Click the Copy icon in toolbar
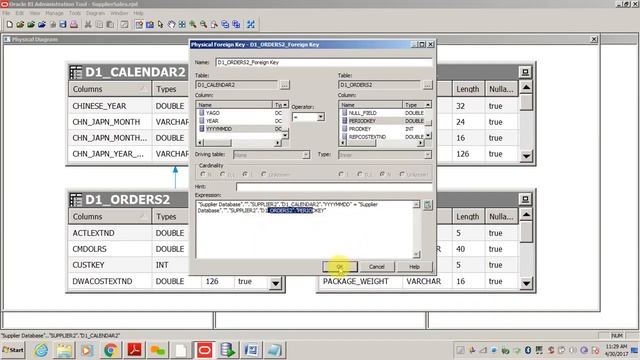Screen dimensions: 640x360 99,24
